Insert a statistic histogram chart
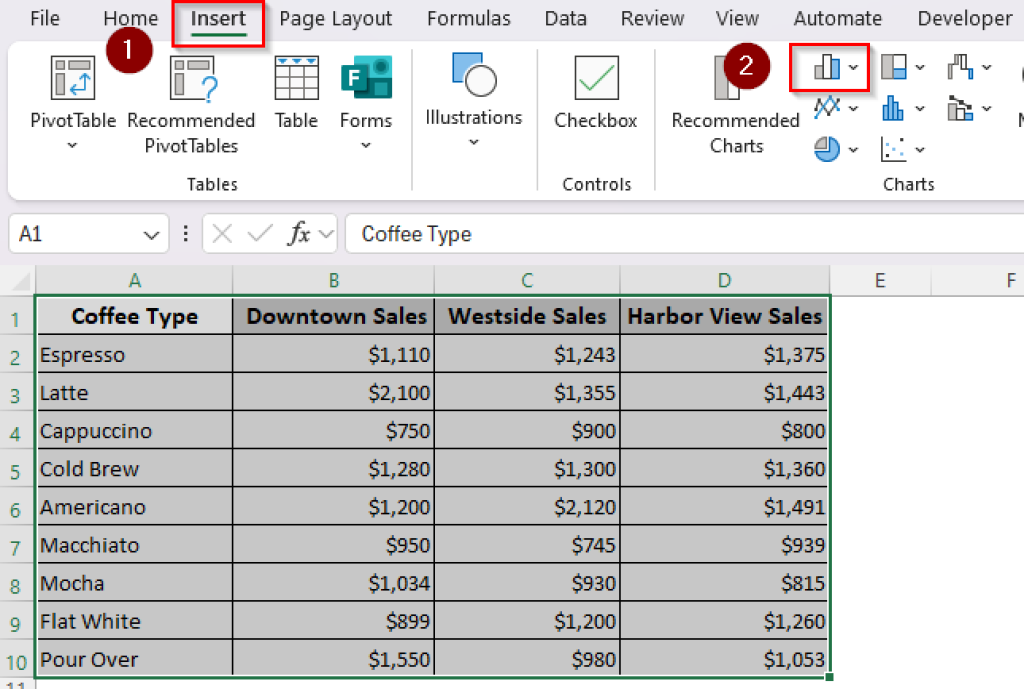The width and height of the screenshot is (1024, 689). [893, 108]
